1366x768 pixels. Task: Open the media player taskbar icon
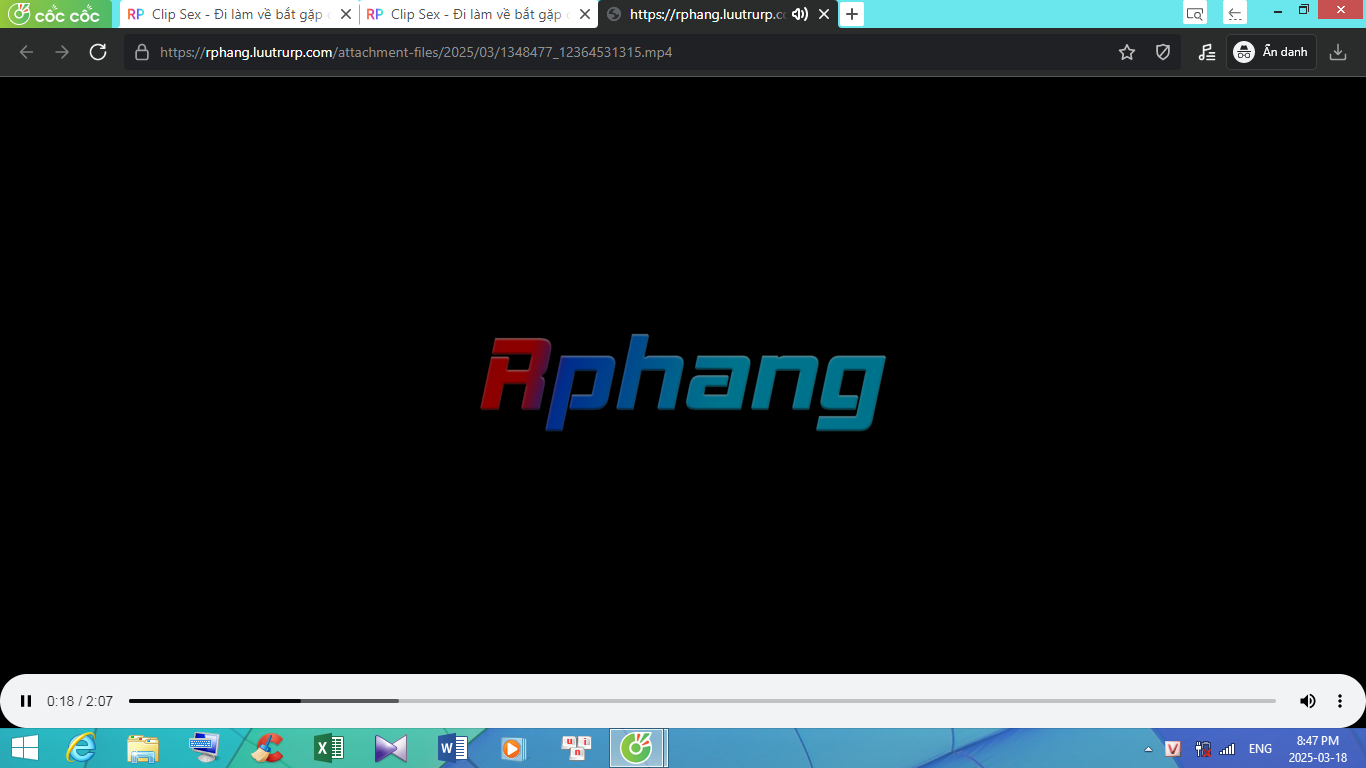click(x=512, y=748)
